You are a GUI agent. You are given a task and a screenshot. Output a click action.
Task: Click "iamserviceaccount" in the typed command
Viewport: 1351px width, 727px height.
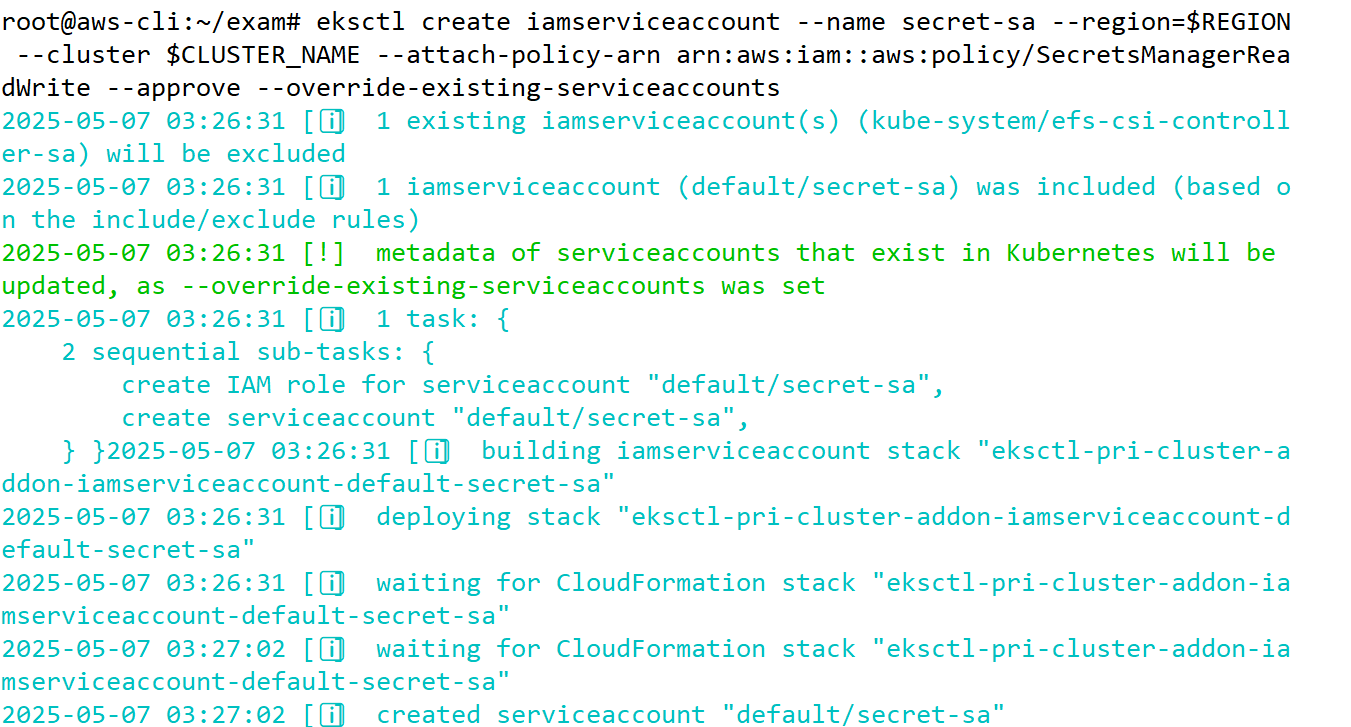(x=654, y=22)
